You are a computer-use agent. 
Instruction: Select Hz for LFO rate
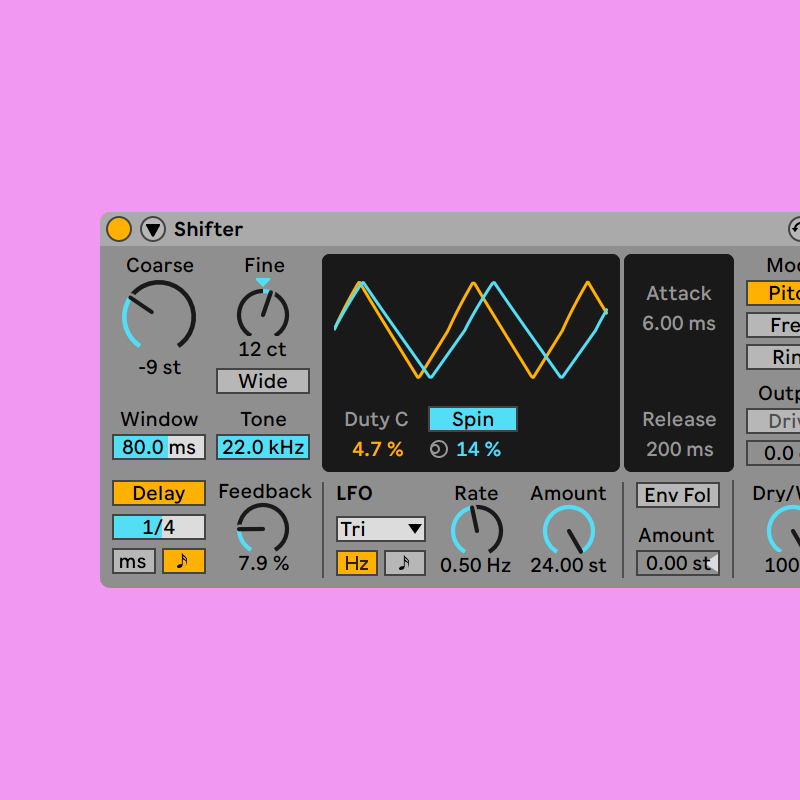(x=356, y=563)
